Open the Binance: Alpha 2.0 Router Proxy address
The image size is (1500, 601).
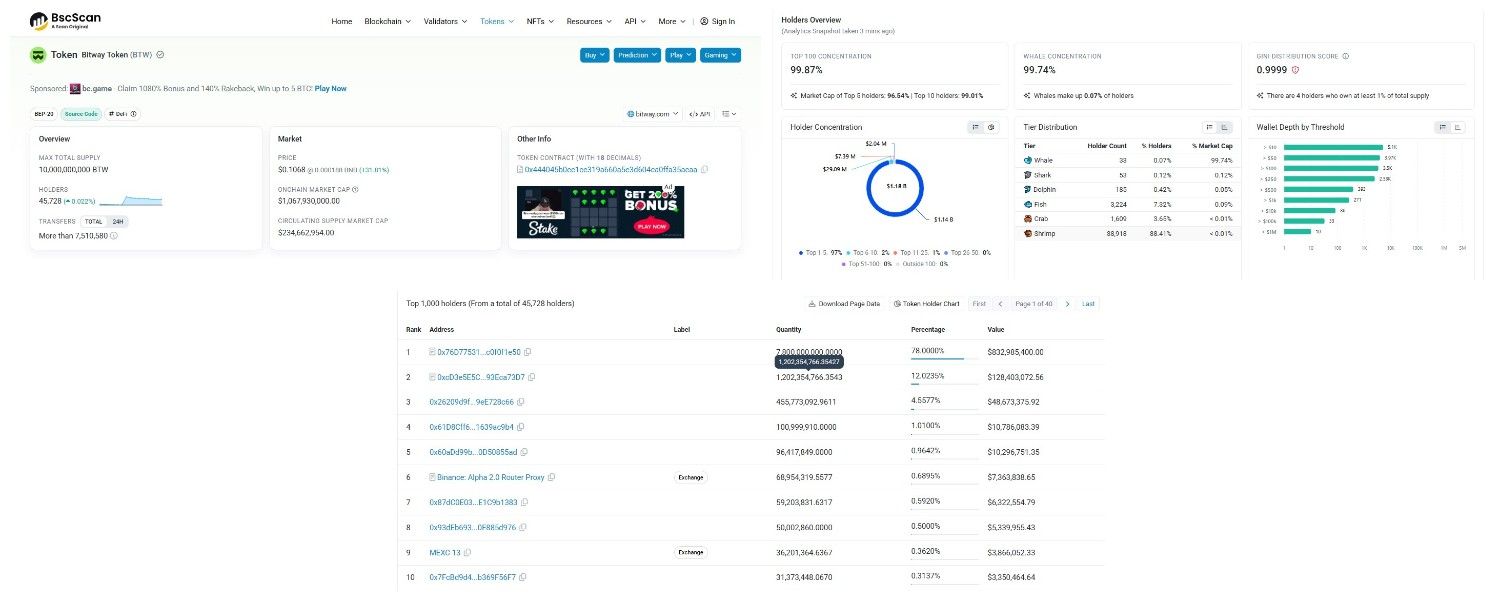point(491,477)
